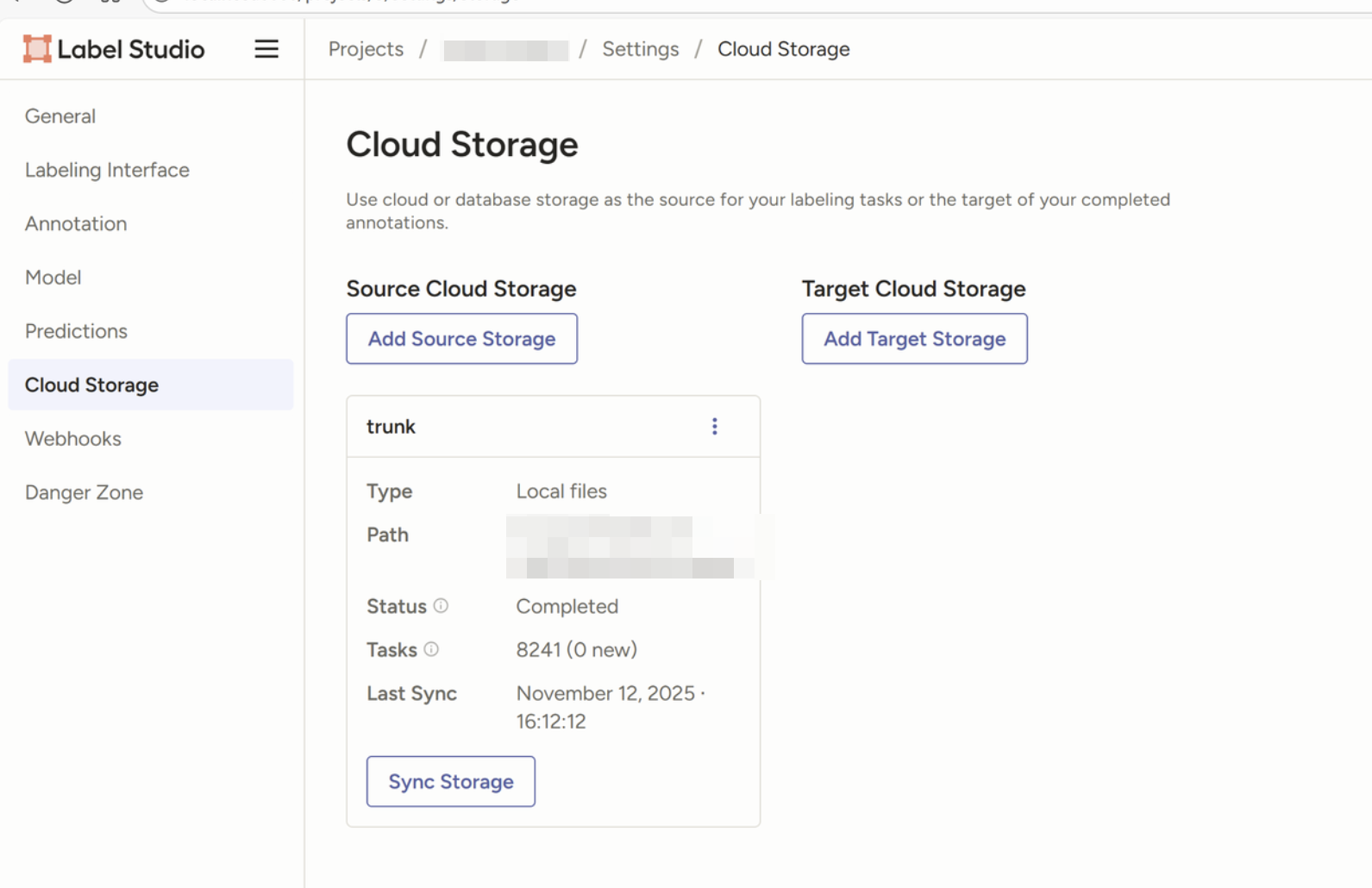
Task: Click the Label Studio title text
Action: coord(131,49)
